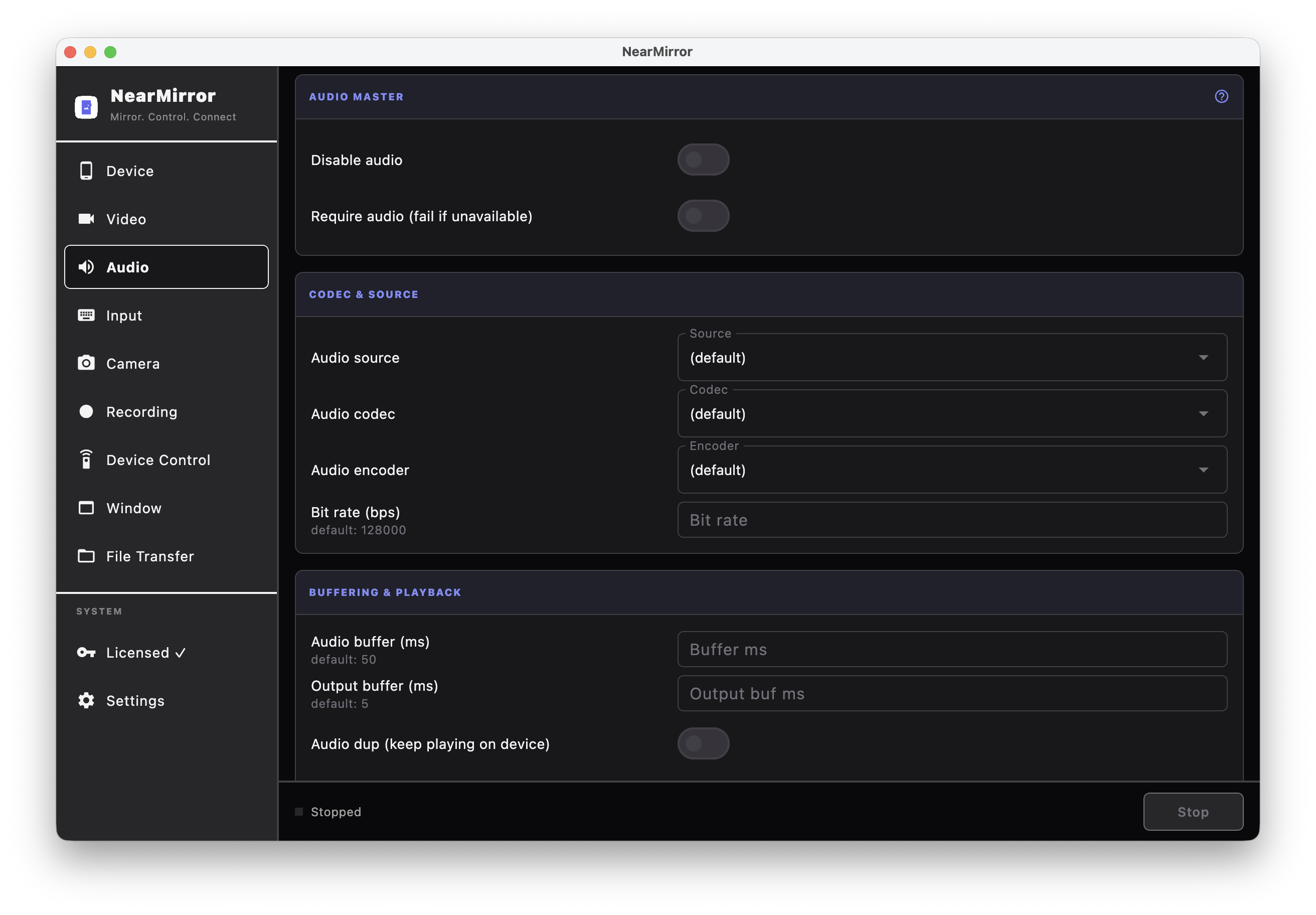This screenshot has width=1316, height=915.
Task: Click the folder icon beside File Transfer
Action: 86,556
